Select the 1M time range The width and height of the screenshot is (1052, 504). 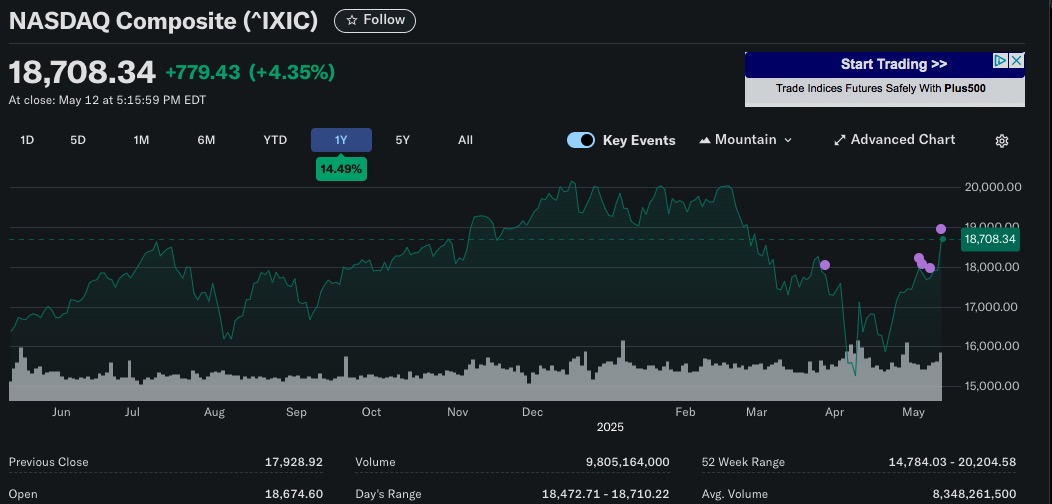pyautogui.click(x=141, y=140)
